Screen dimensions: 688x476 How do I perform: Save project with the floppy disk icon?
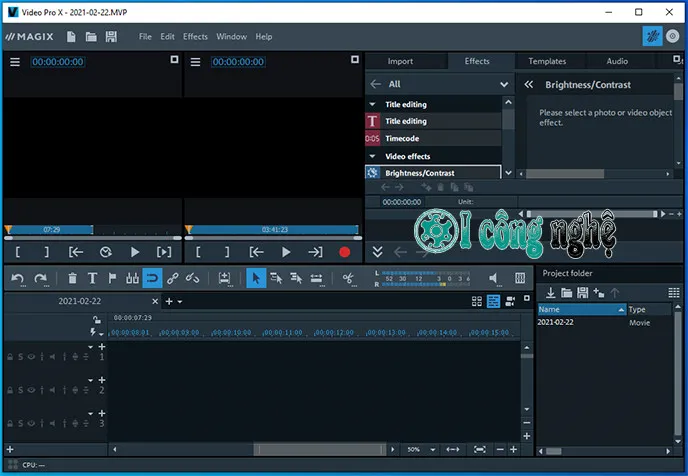pos(111,37)
